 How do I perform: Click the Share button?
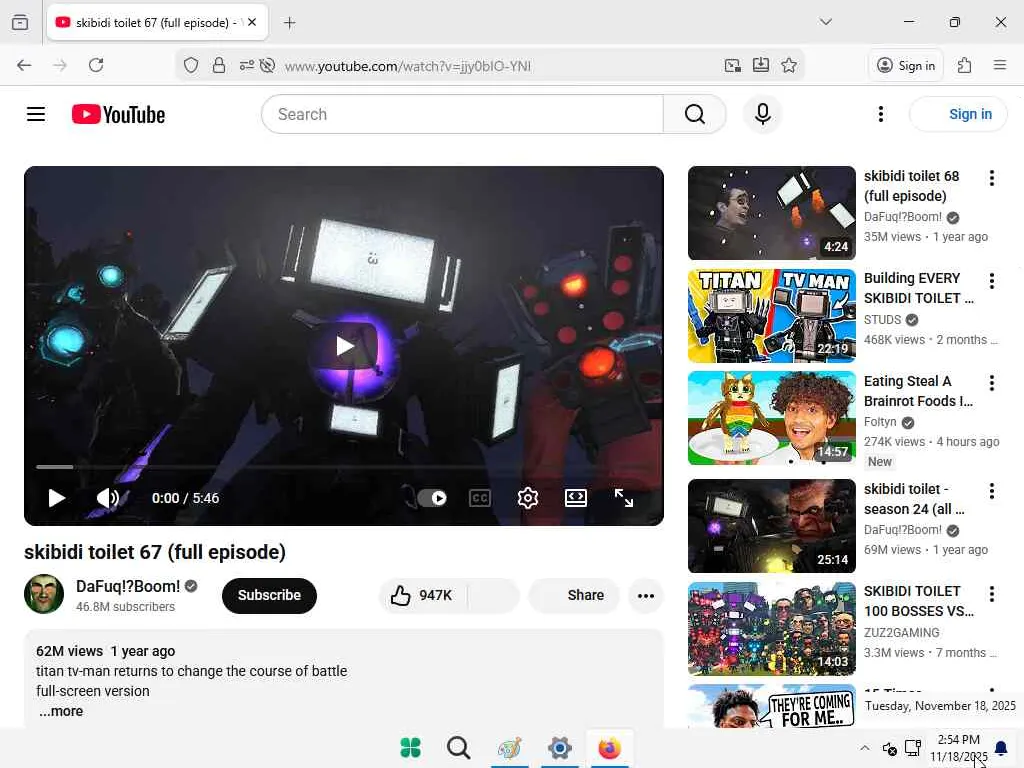(x=575, y=595)
